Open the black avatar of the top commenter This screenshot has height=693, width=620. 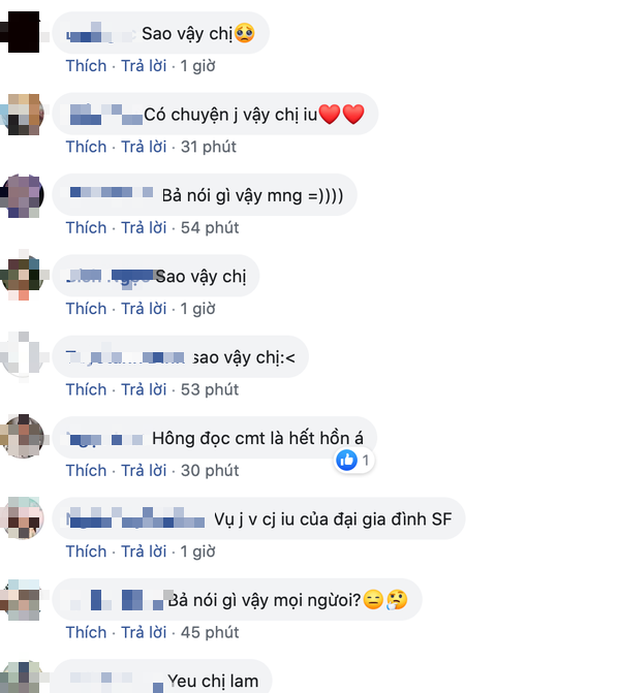[22, 32]
